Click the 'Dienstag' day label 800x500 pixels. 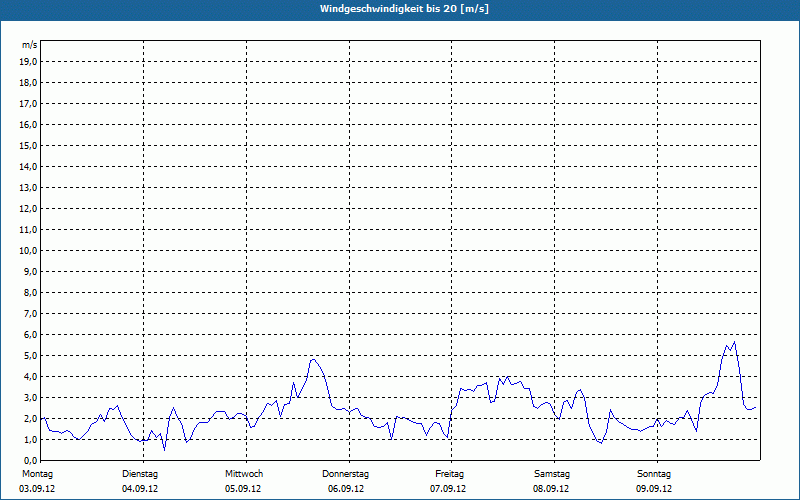coord(140,474)
